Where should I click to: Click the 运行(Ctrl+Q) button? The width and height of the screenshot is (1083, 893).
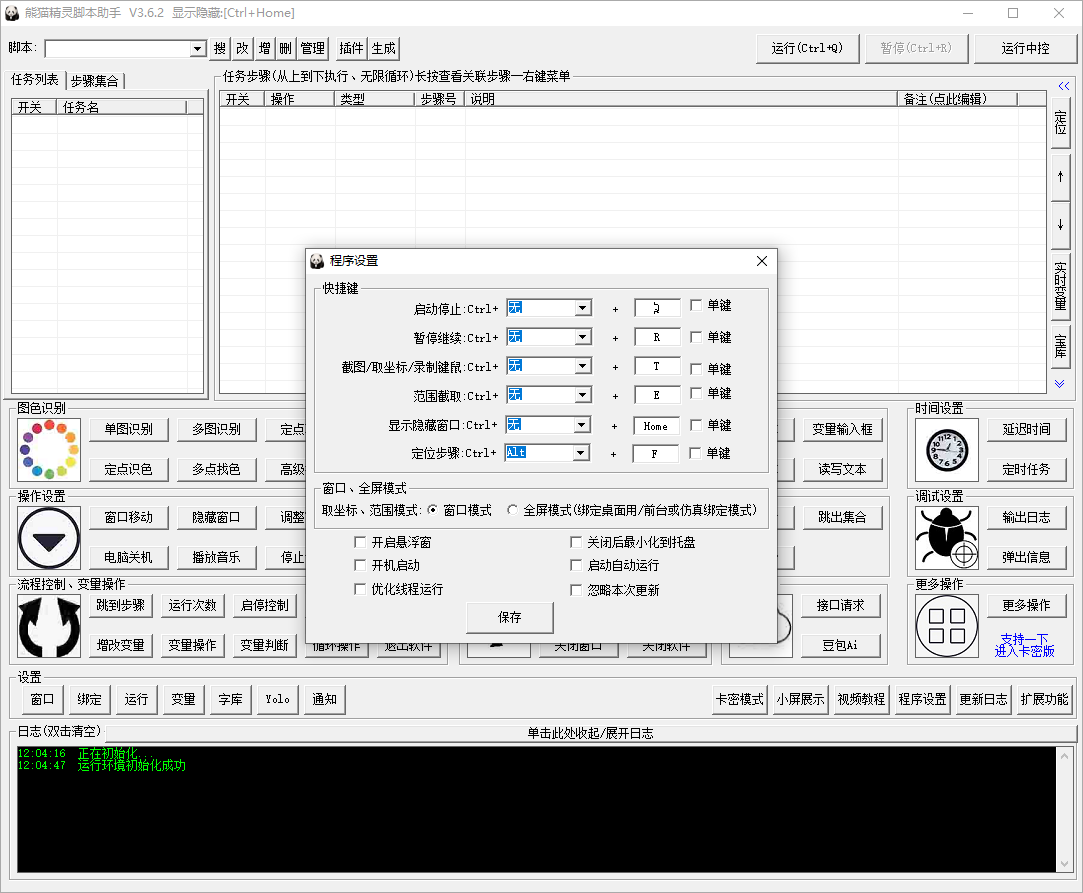(807, 48)
